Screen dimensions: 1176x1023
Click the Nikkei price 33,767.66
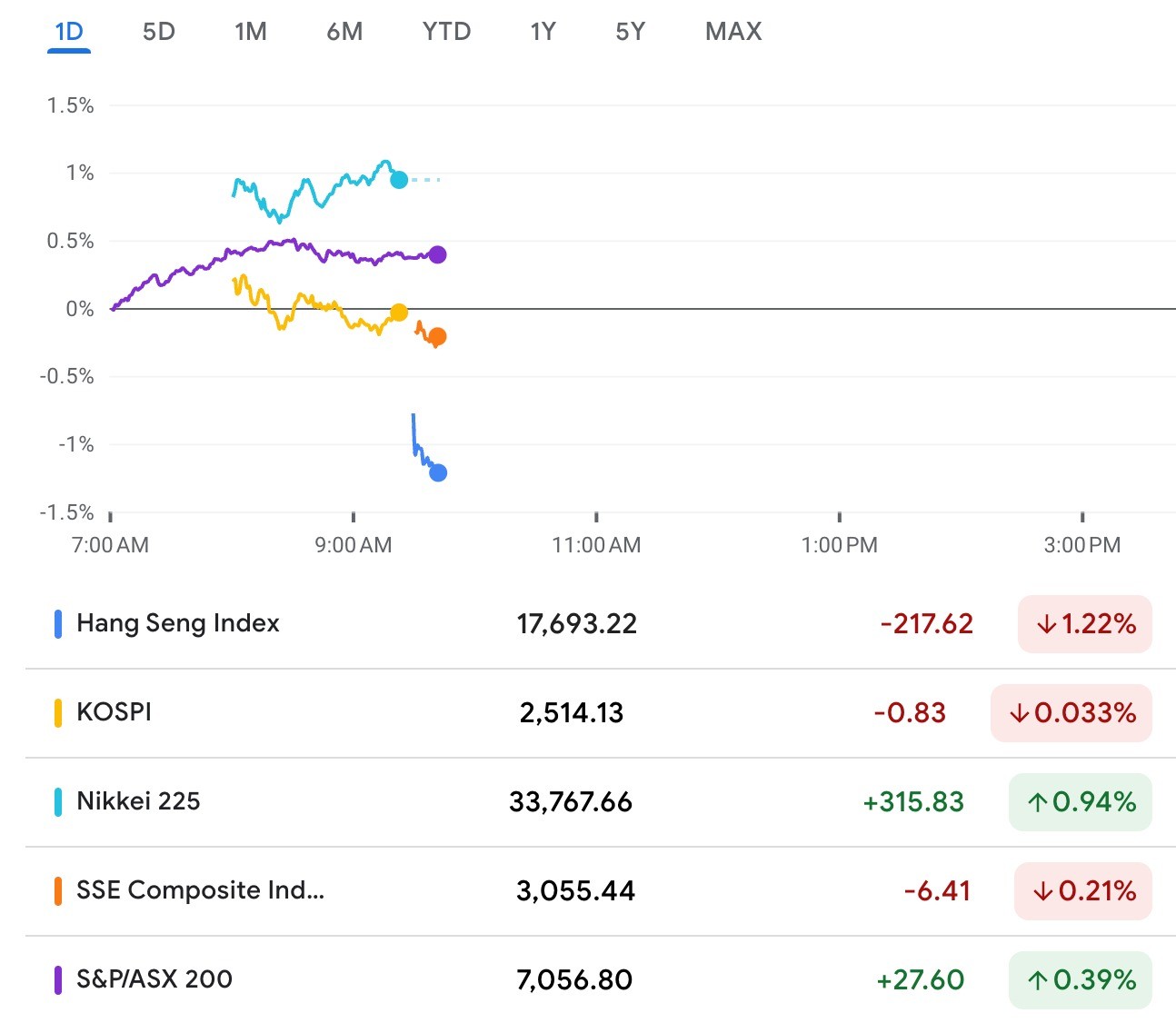571,802
